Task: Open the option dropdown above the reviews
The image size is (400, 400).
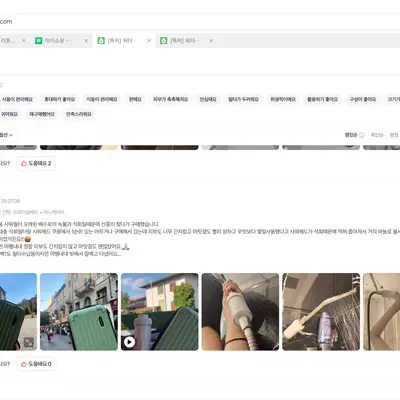Action: point(6,135)
